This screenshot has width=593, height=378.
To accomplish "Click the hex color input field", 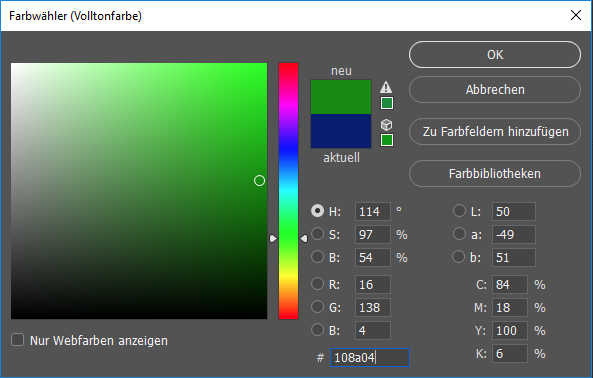I will pos(370,357).
